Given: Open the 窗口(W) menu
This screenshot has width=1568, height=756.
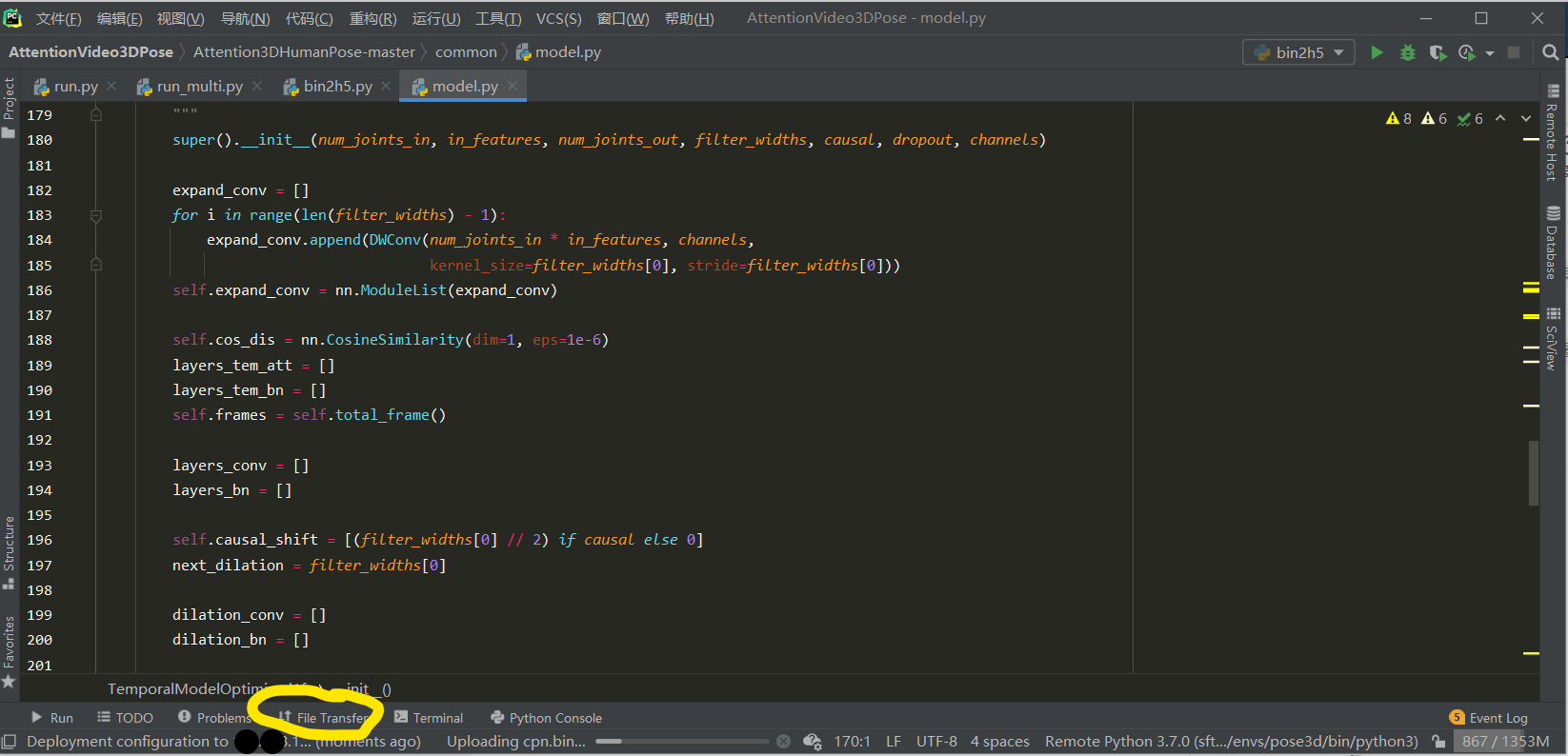Looking at the screenshot, I should tap(622, 18).
